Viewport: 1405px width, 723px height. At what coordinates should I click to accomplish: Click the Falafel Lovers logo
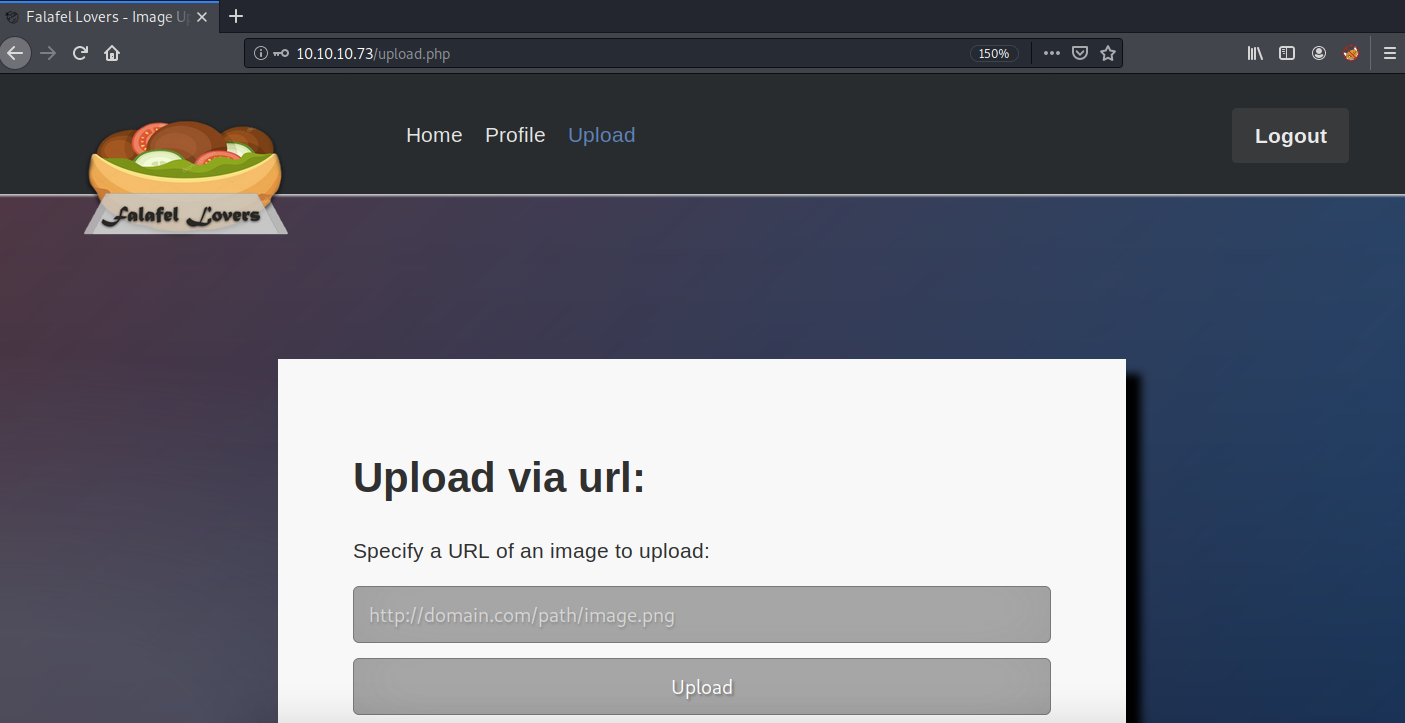pyautogui.click(x=185, y=178)
